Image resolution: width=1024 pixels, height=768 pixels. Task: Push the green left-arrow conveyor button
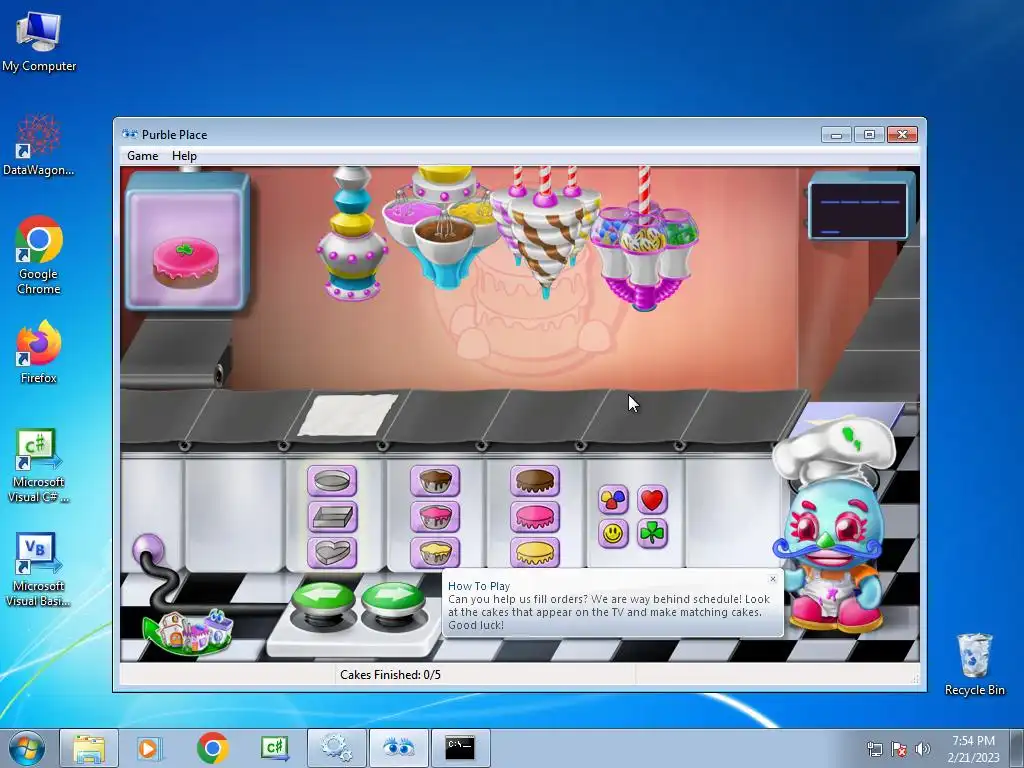click(323, 602)
